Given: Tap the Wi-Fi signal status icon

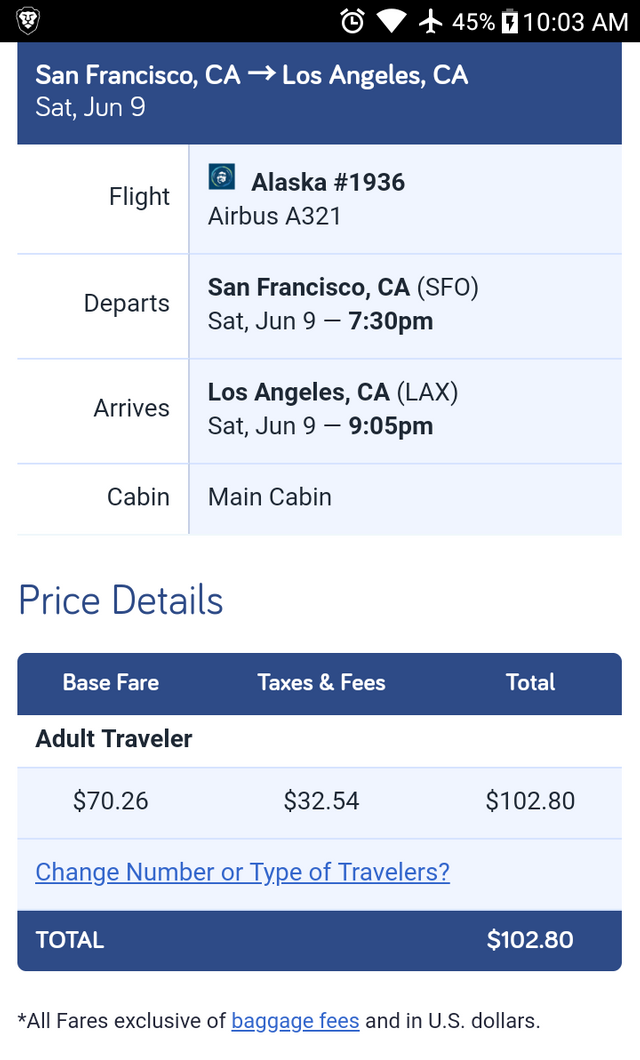Looking at the screenshot, I should (x=391, y=21).
